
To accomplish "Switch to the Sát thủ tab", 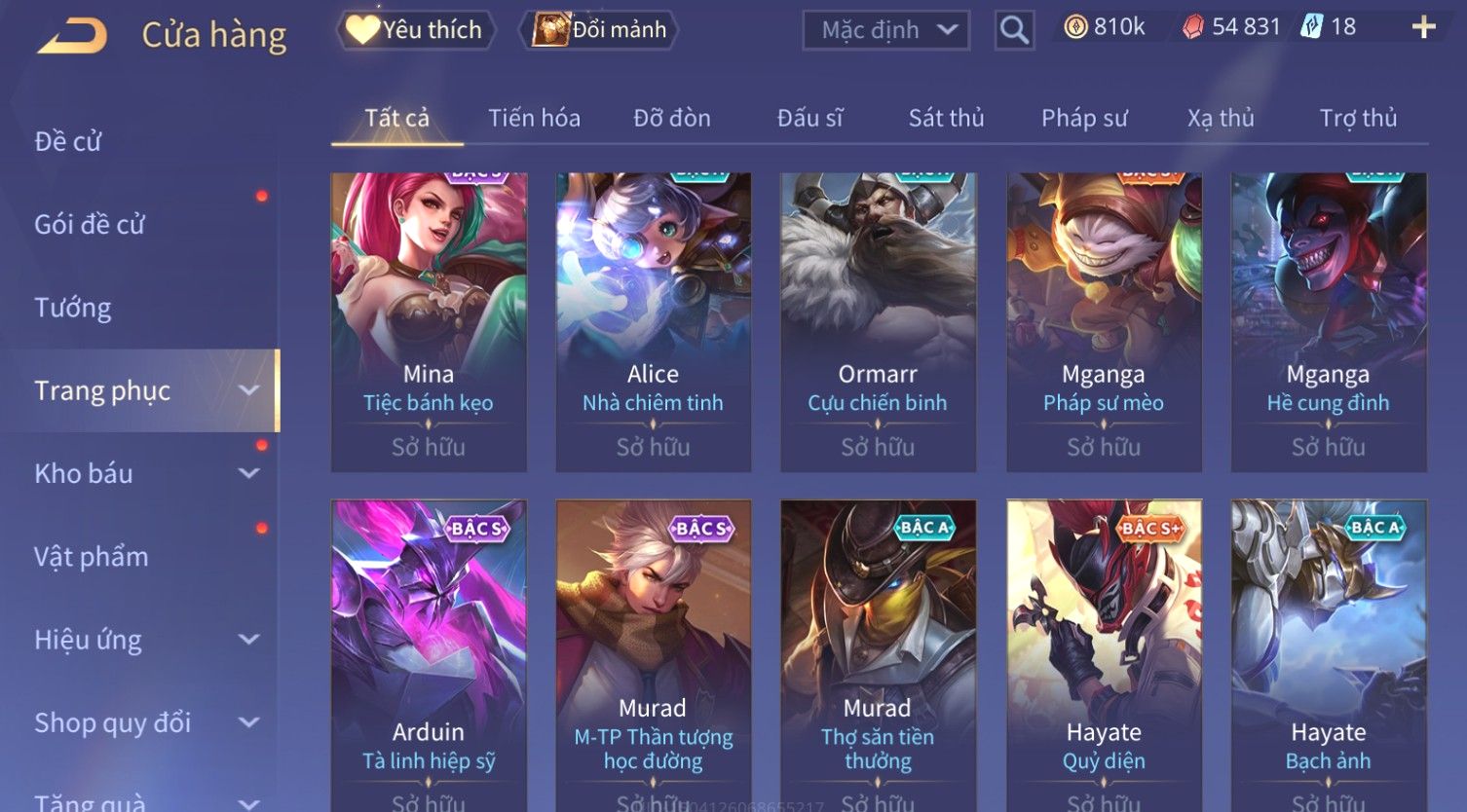I will click(x=946, y=119).
